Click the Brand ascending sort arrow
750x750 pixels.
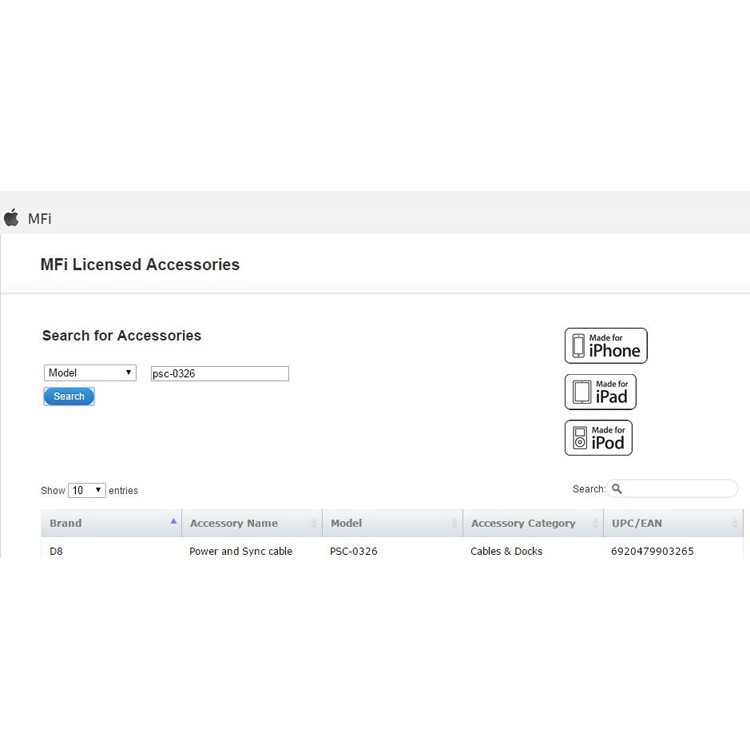pyautogui.click(x=174, y=521)
